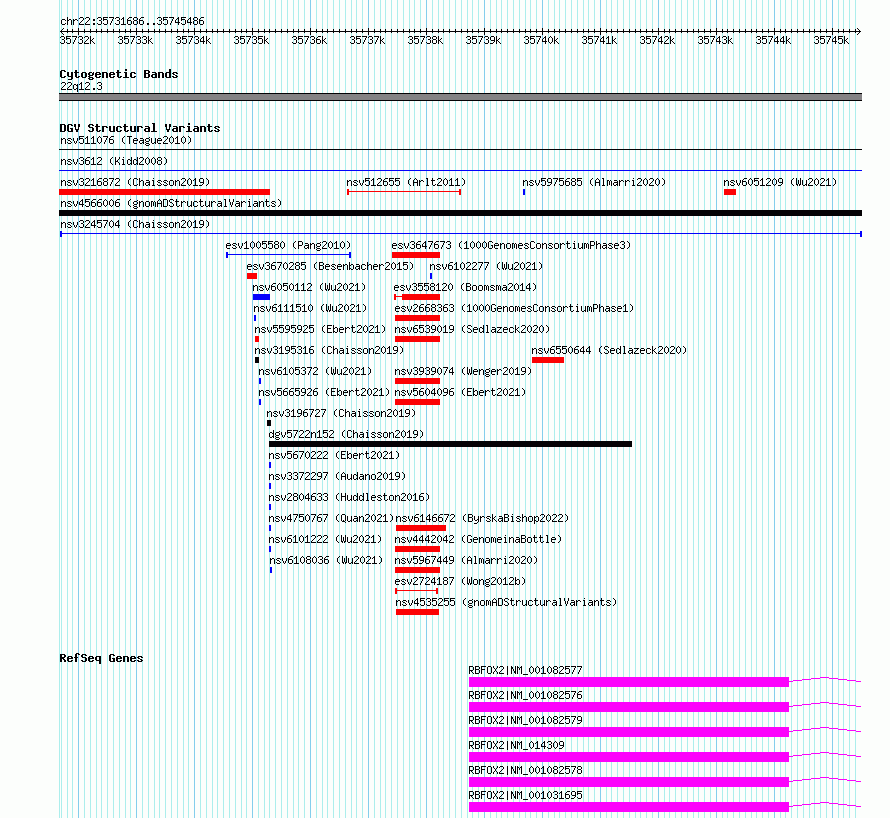Click nsv6102277 (Wu2021) label
Image resolution: width=890 pixels, height=818 pixels.
click(x=486, y=266)
